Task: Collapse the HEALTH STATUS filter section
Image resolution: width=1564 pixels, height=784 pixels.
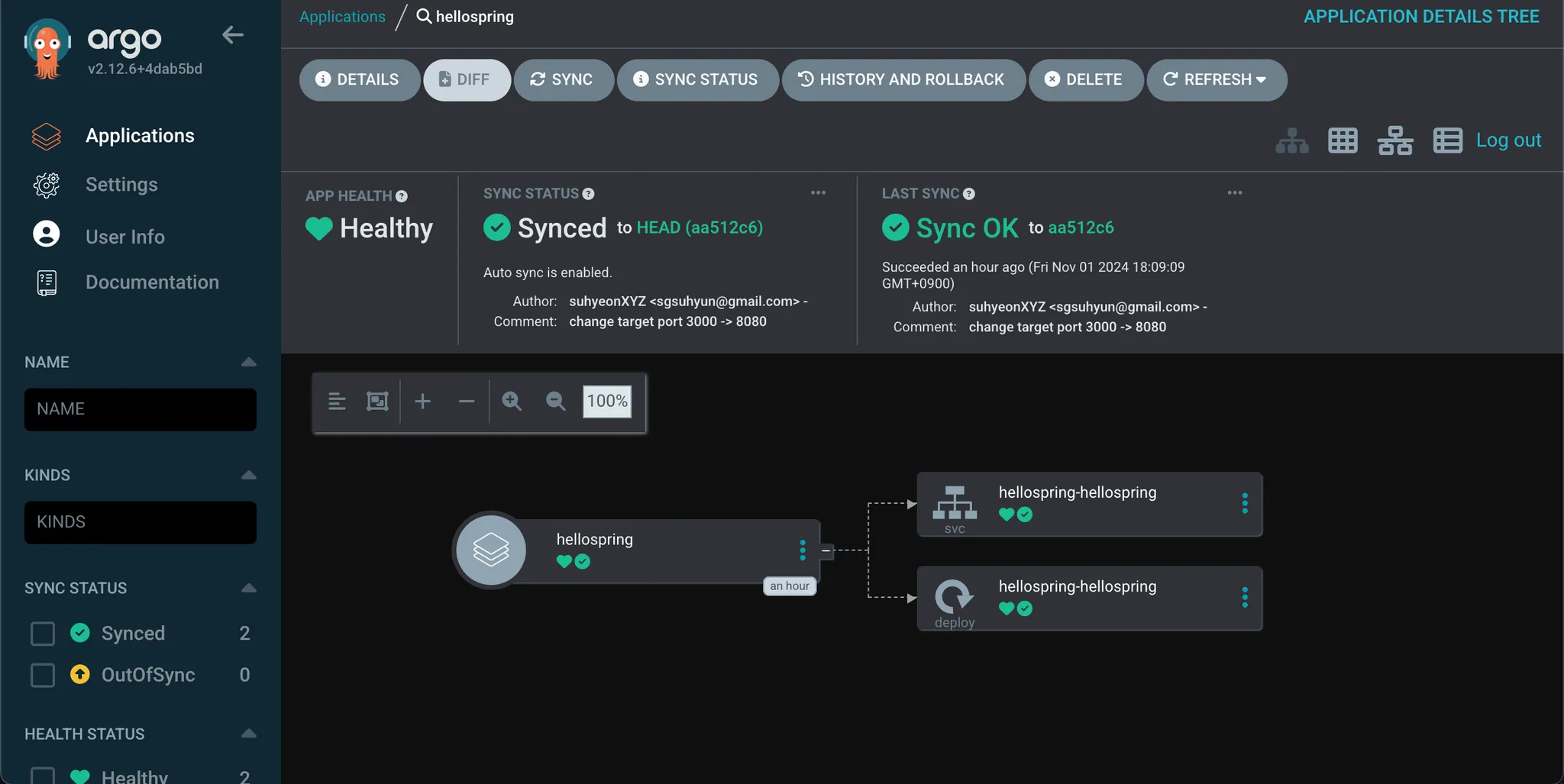Action: point(249,734)
